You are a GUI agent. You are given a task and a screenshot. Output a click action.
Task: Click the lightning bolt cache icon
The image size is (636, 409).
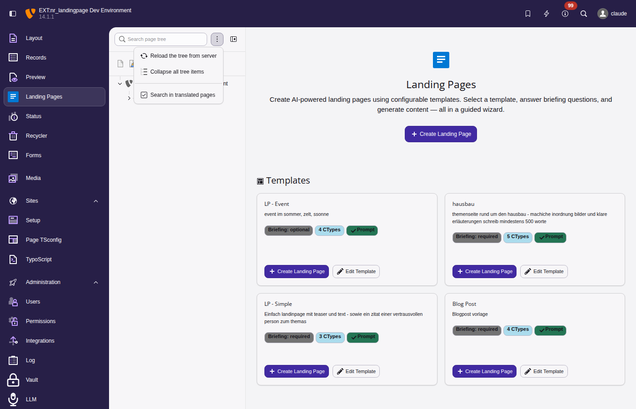[x=546, y=13]
